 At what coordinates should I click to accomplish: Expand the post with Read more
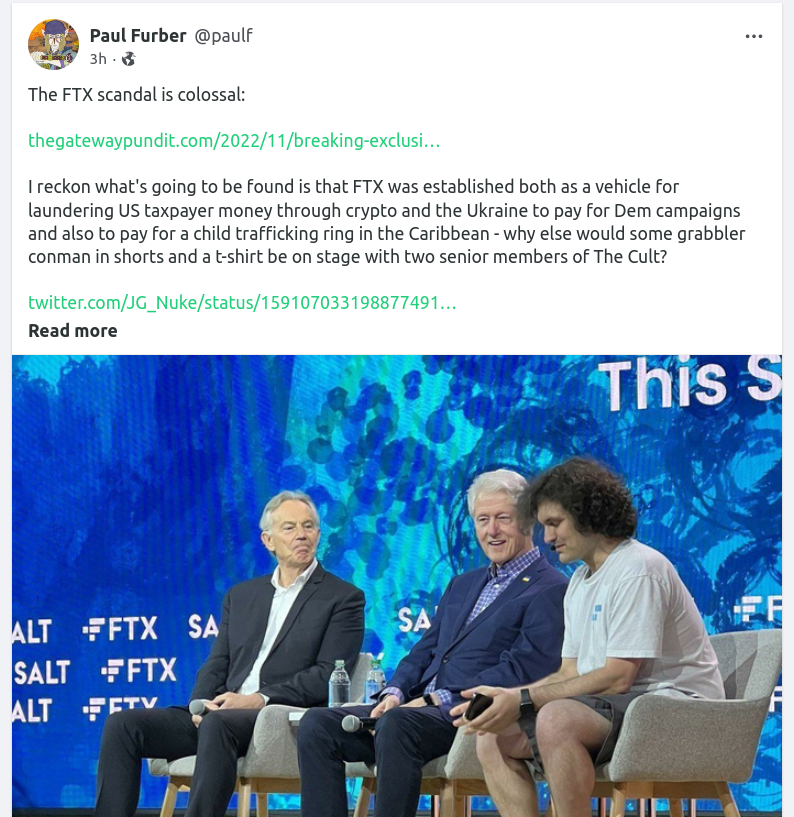(x=72, y=331)
